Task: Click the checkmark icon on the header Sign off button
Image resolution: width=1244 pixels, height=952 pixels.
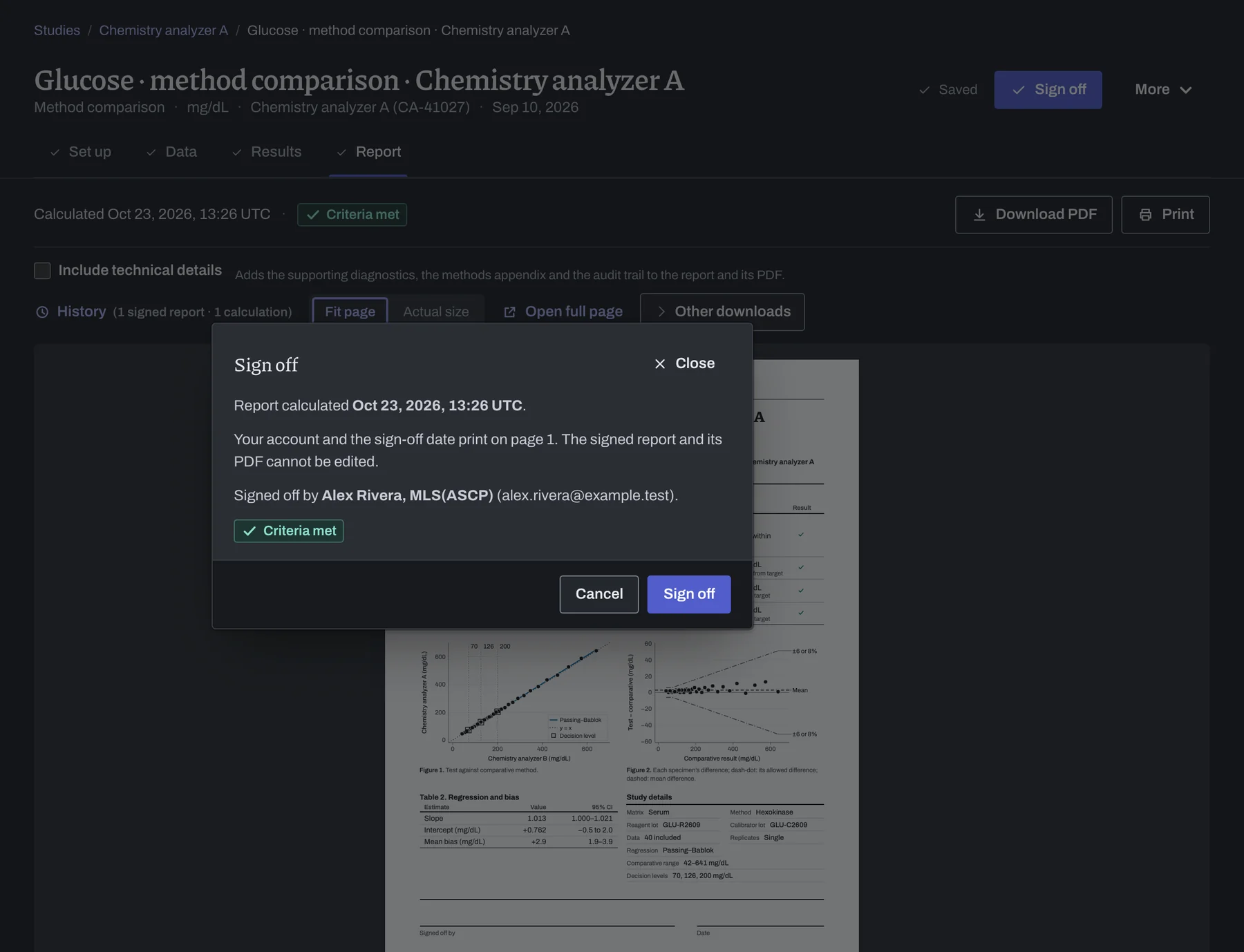Action: [1019, 90]
